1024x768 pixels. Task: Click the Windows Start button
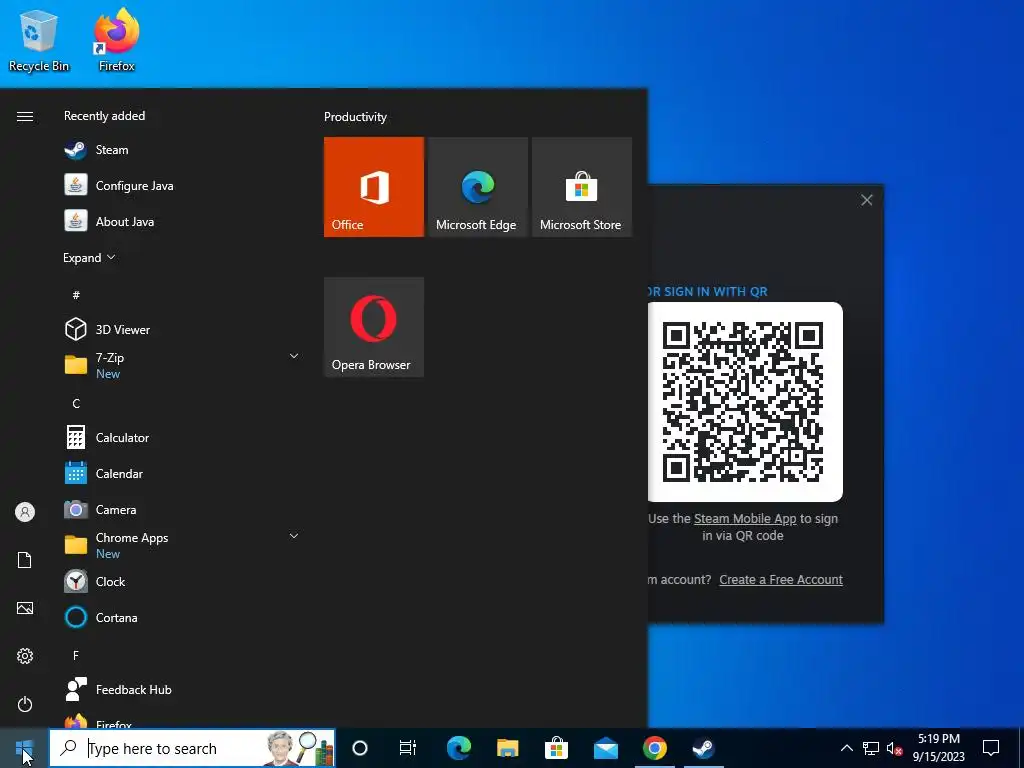(24, 748)
